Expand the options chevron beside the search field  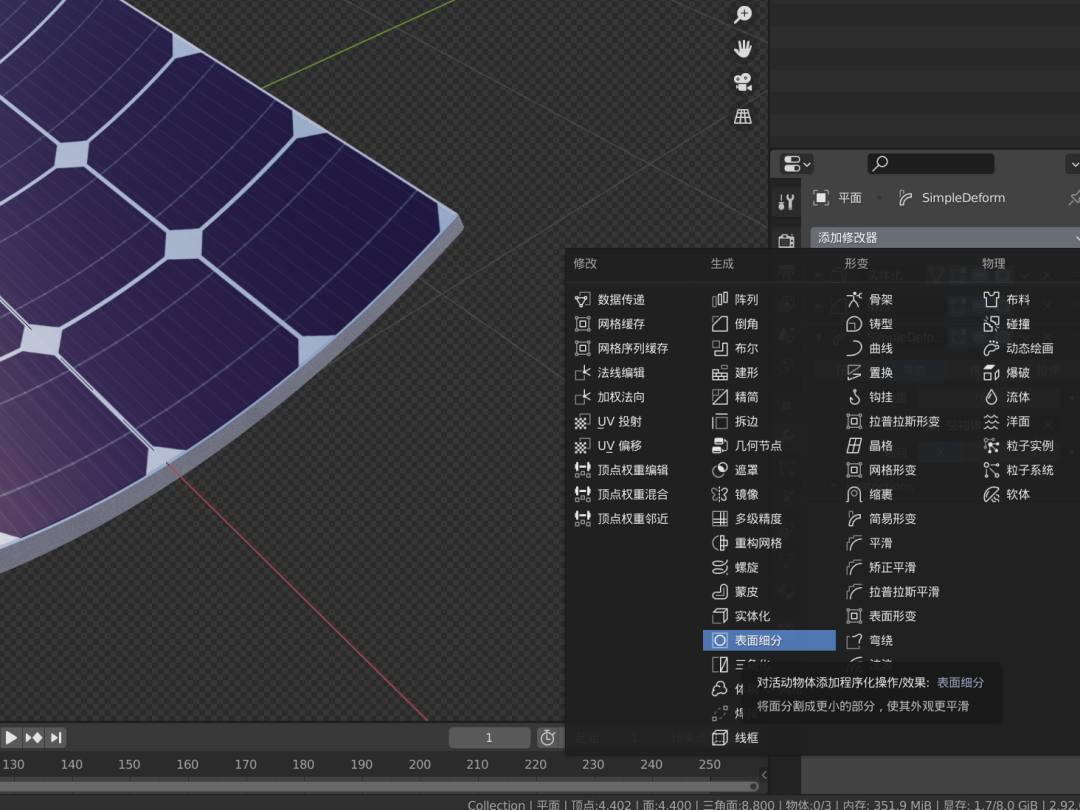click(1073, 164)
